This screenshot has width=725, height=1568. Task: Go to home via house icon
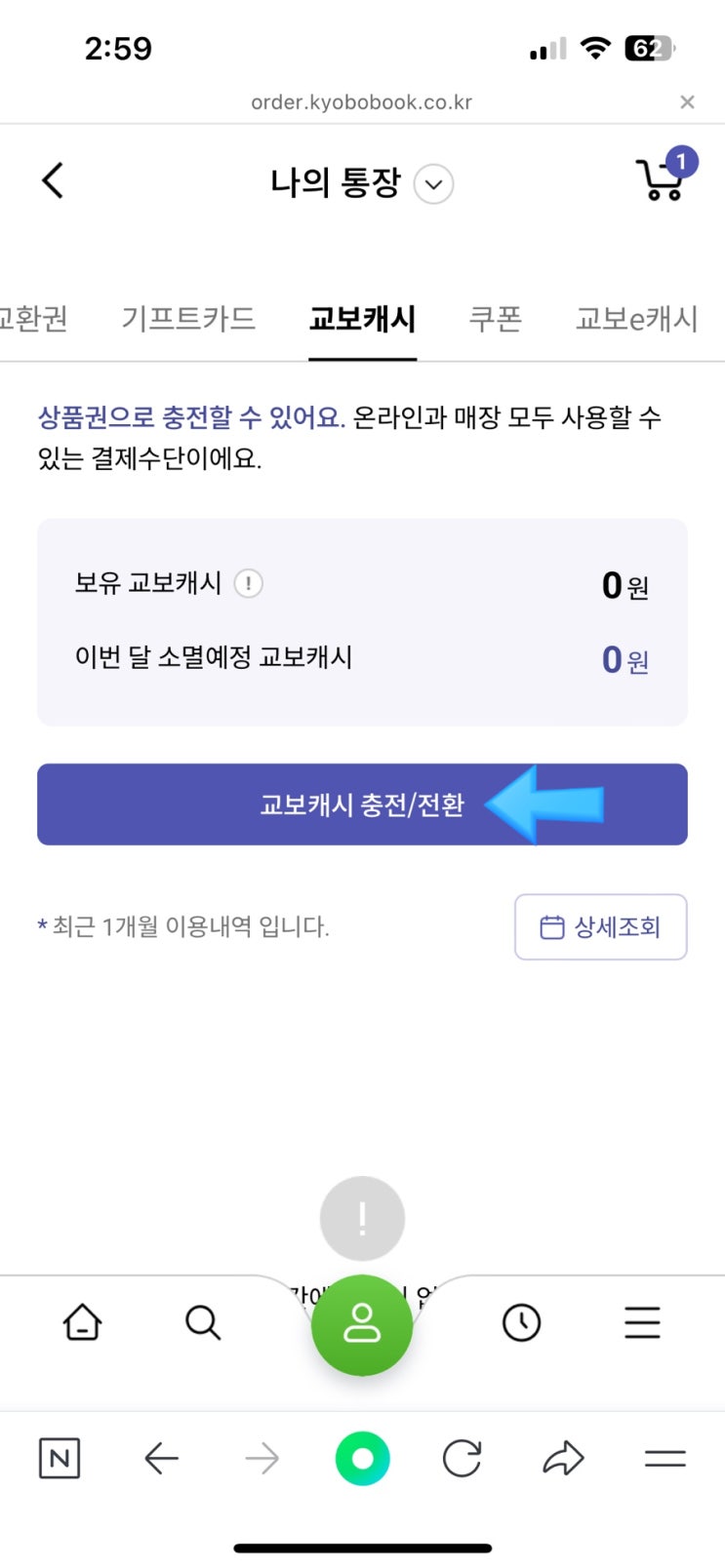tap(82, 1323)
